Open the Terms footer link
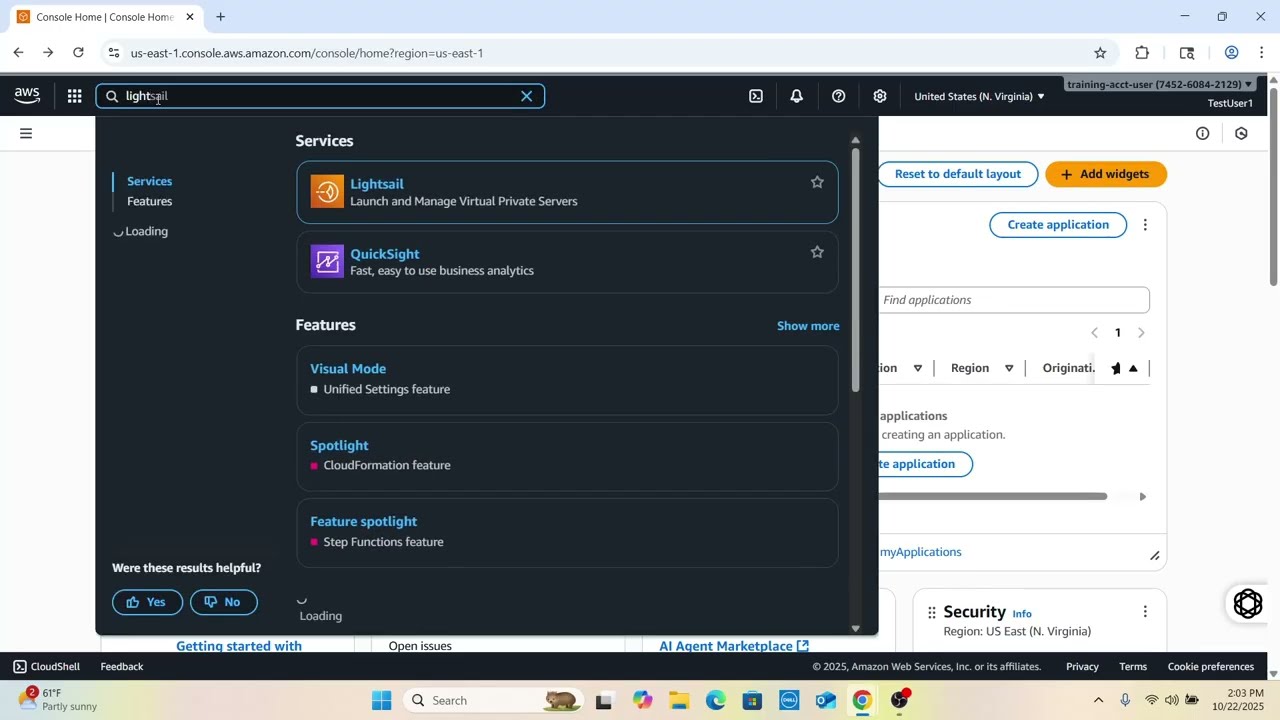The width and height of the screenshot is (1280, 720). tap(1133, 667)
